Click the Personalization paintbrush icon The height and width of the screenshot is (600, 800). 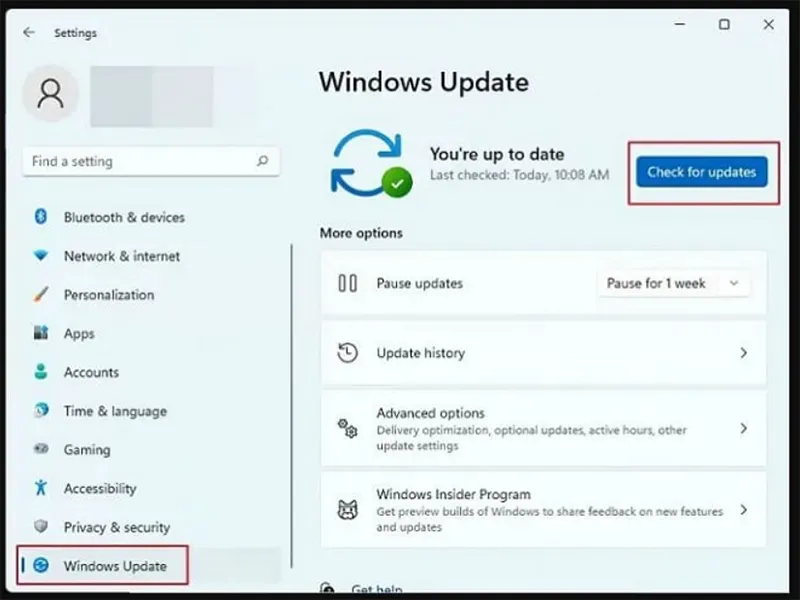41,294
